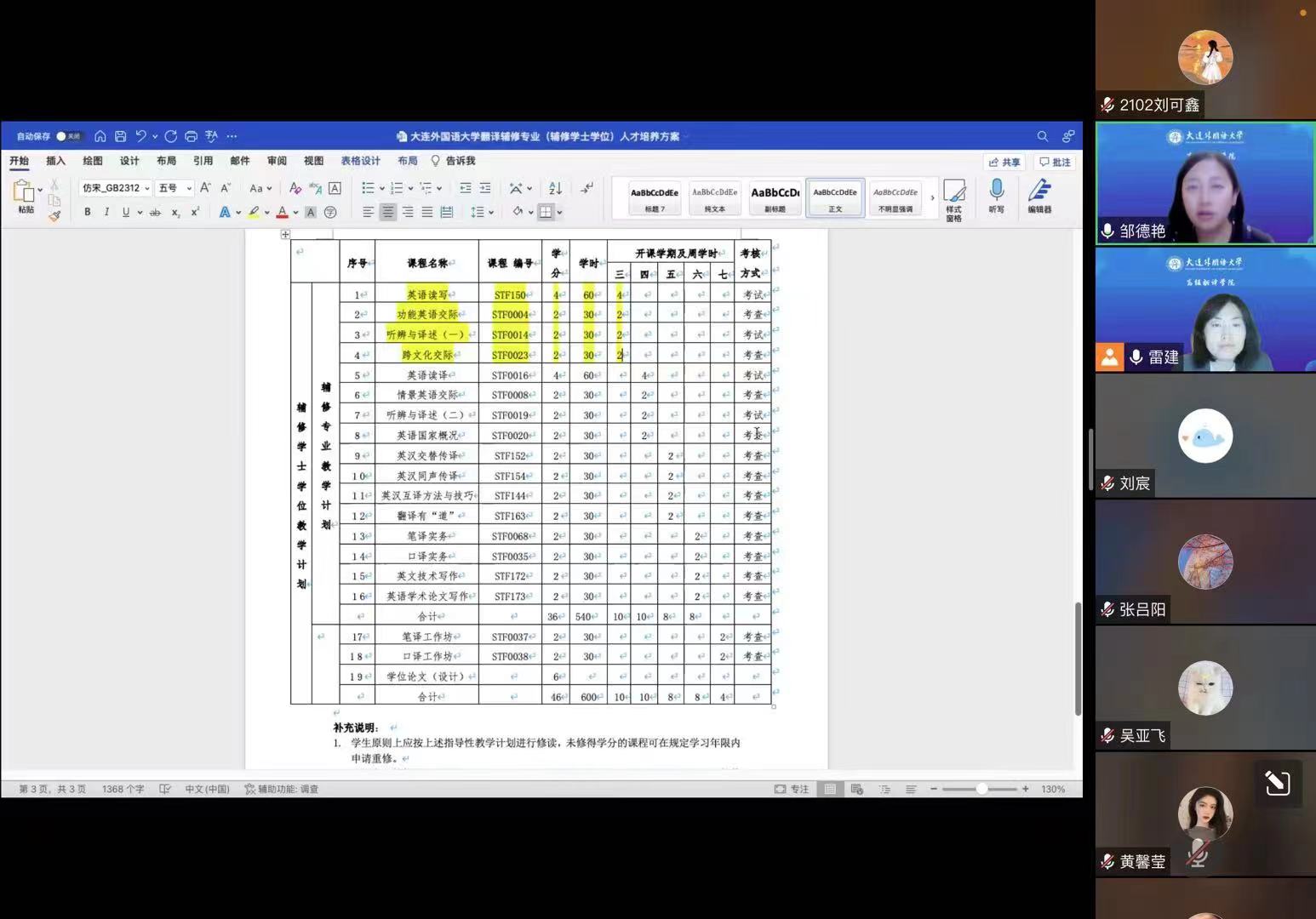The width and height of the screenshot is (1316, 919).
Task: Click the Share (共享) button
Action: click(x=1004, y=162)
